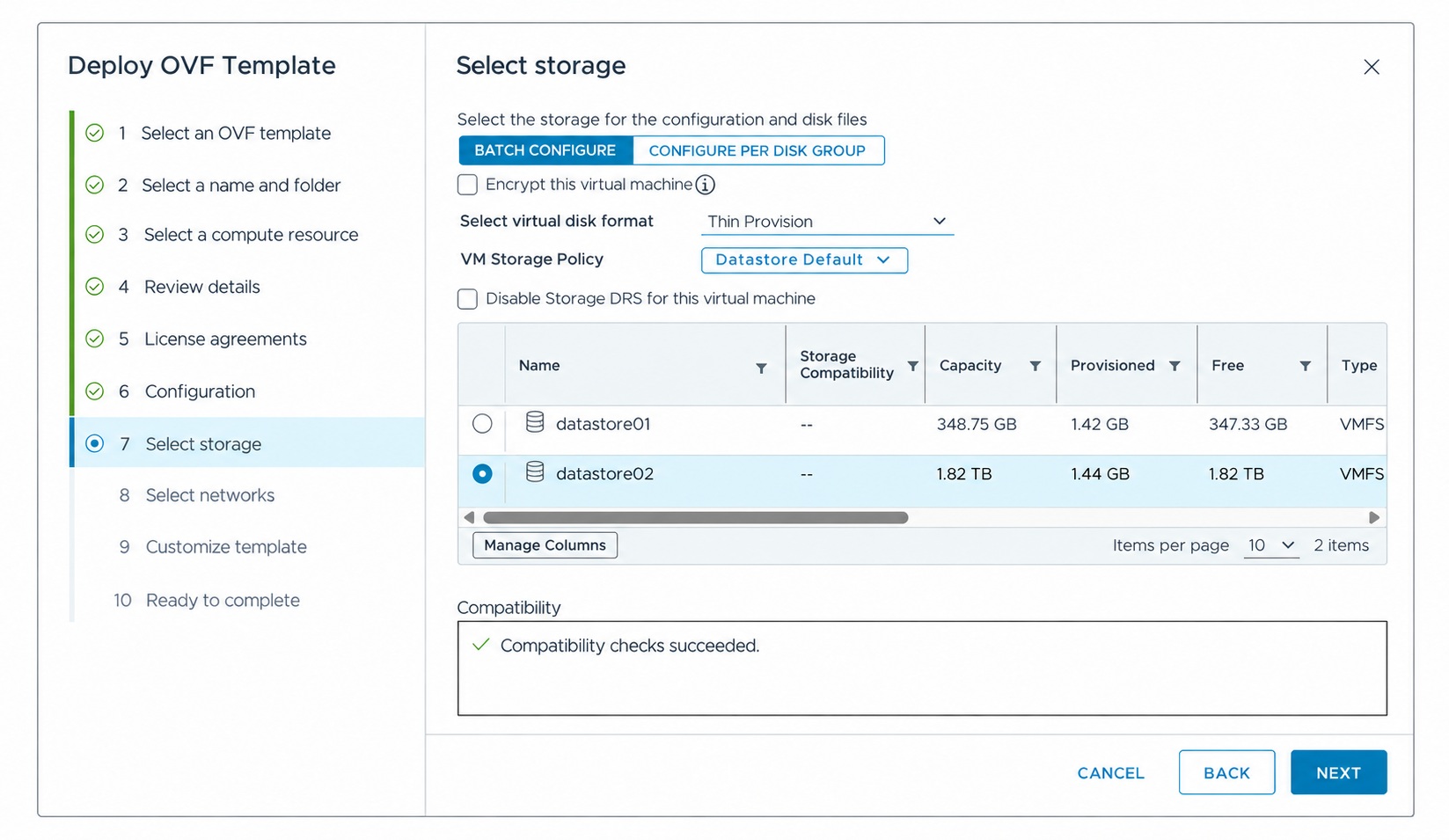The height and width of the screenshot is (840, 1449).
Task: Click the horizontal scrollbar of the datastore table
Action: pos(695,517)
